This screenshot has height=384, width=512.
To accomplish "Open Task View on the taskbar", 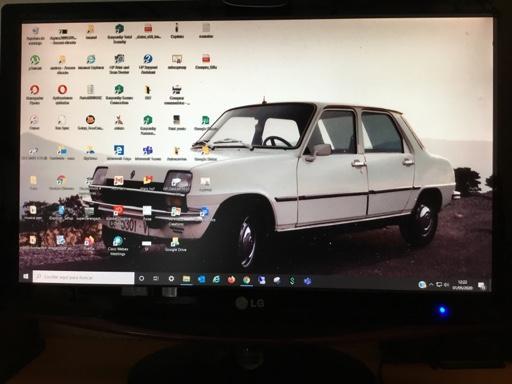I will coord(156,278).
